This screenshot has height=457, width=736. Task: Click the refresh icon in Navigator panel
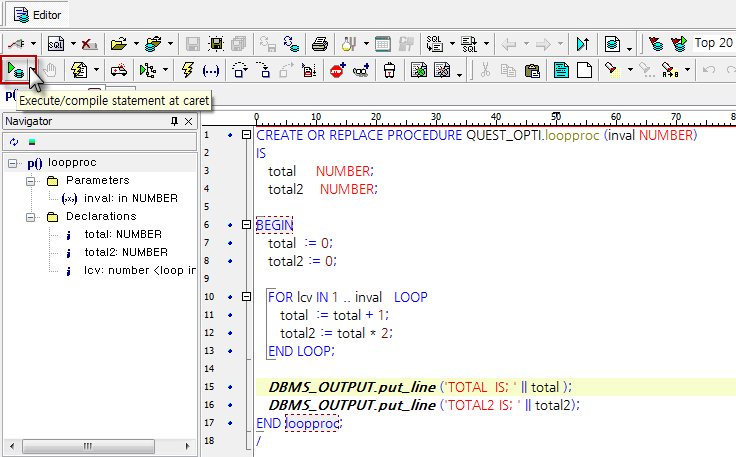coord(14,141)
